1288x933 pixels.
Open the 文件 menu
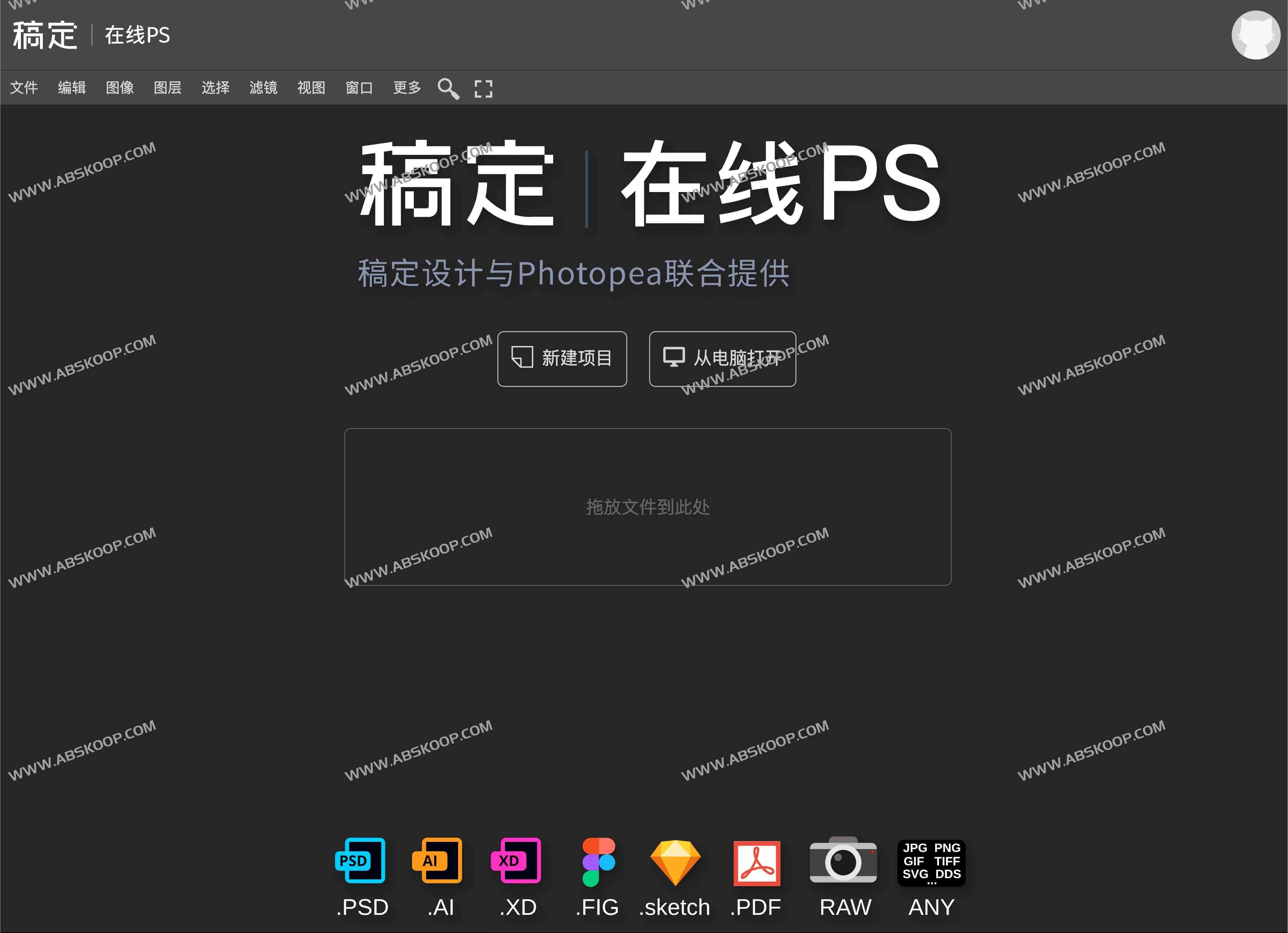pyautogui.click(x=24, y=88)
